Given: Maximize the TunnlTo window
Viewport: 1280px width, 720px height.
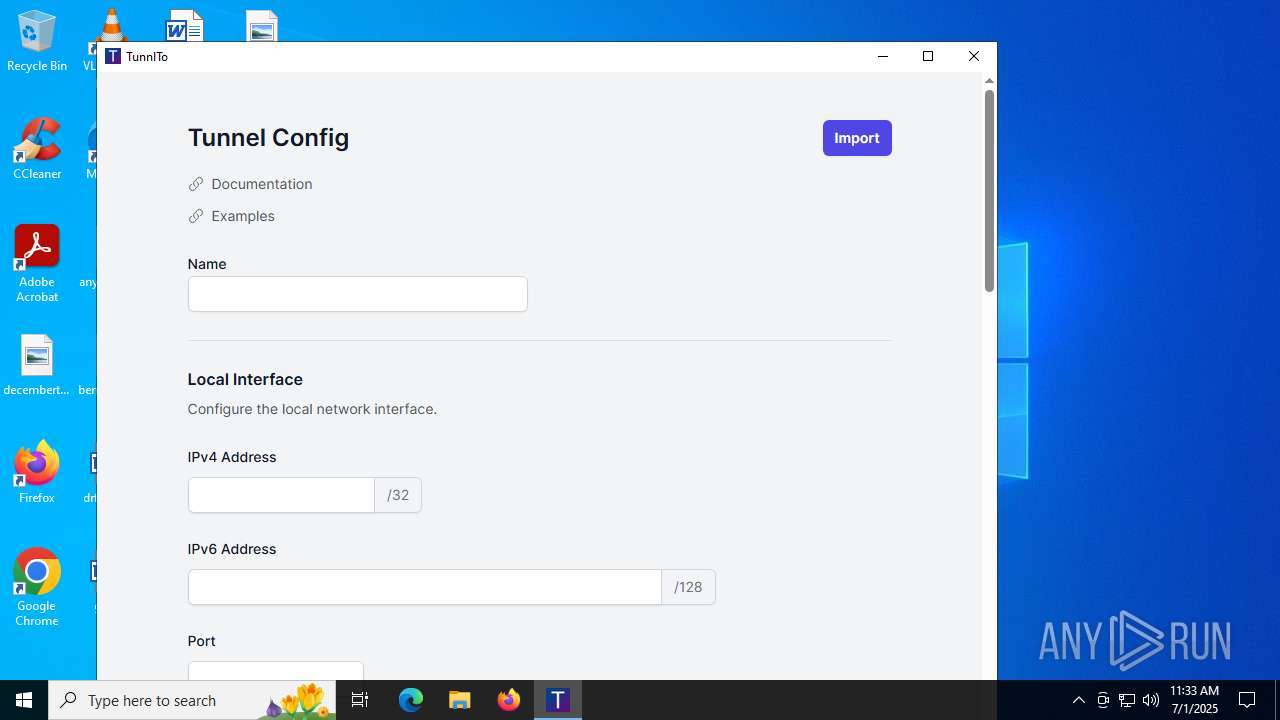Looking at the screenshot, I should [x=928, y=56].
